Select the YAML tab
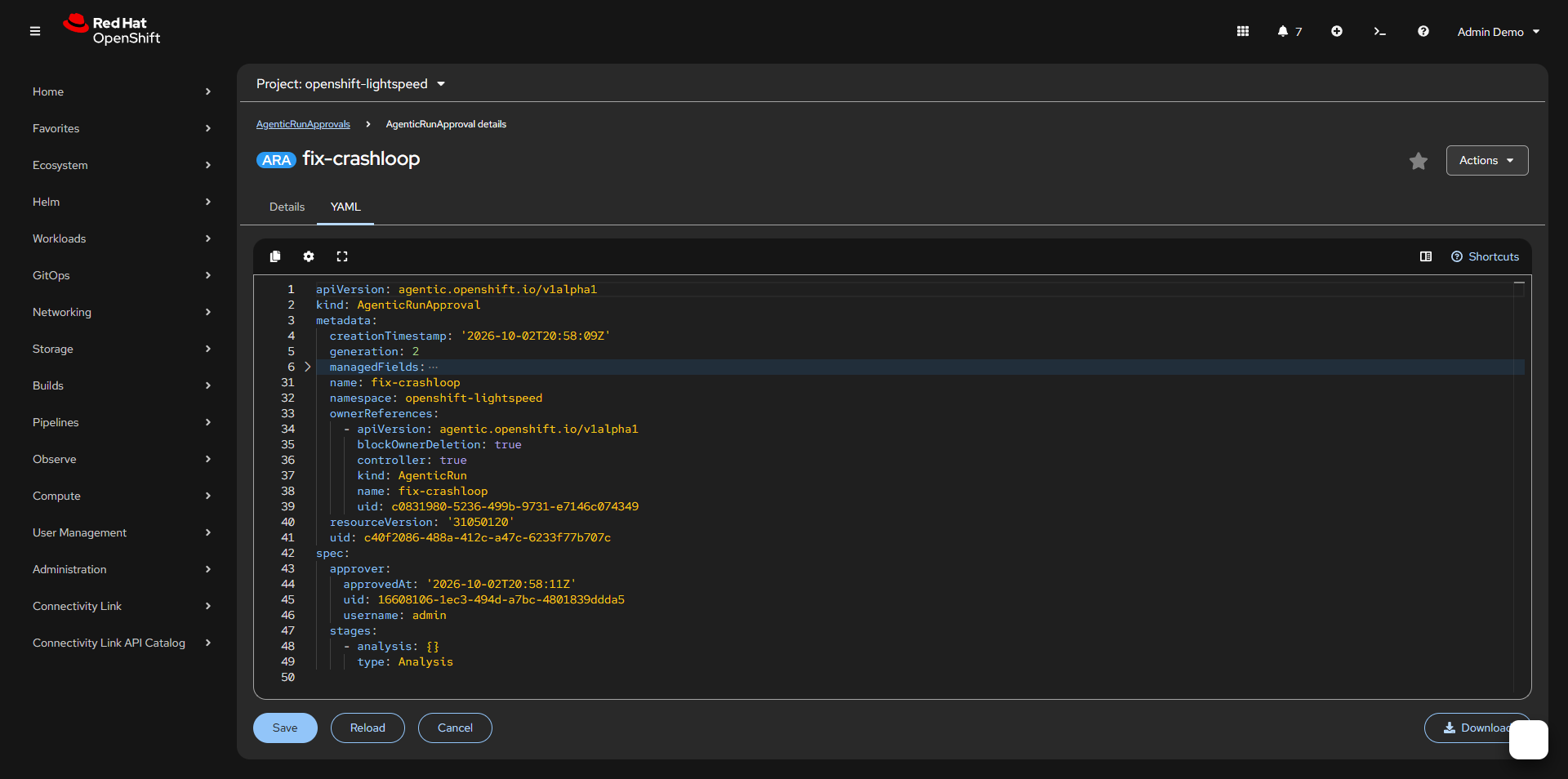1568x779 pixels. (x=345, y=207)
